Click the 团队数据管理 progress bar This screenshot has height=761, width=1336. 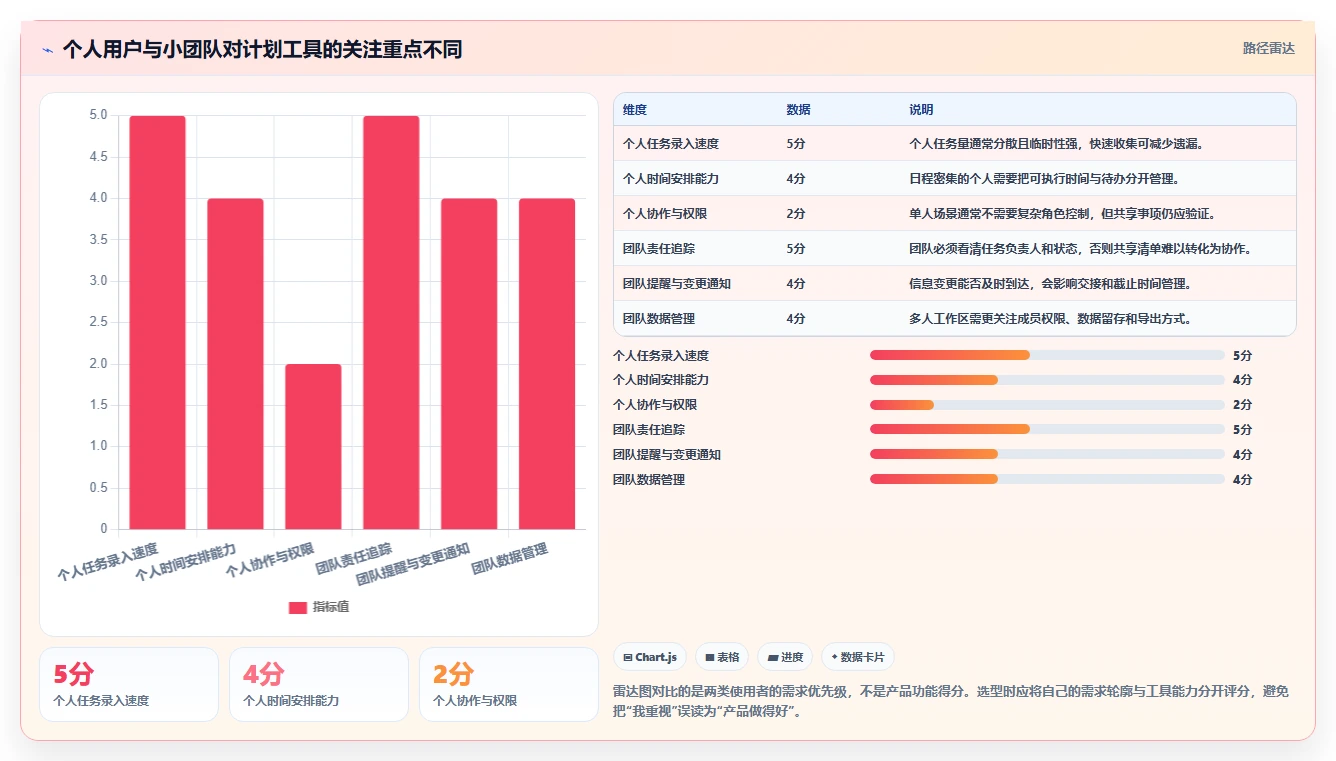click(1047, 479)
